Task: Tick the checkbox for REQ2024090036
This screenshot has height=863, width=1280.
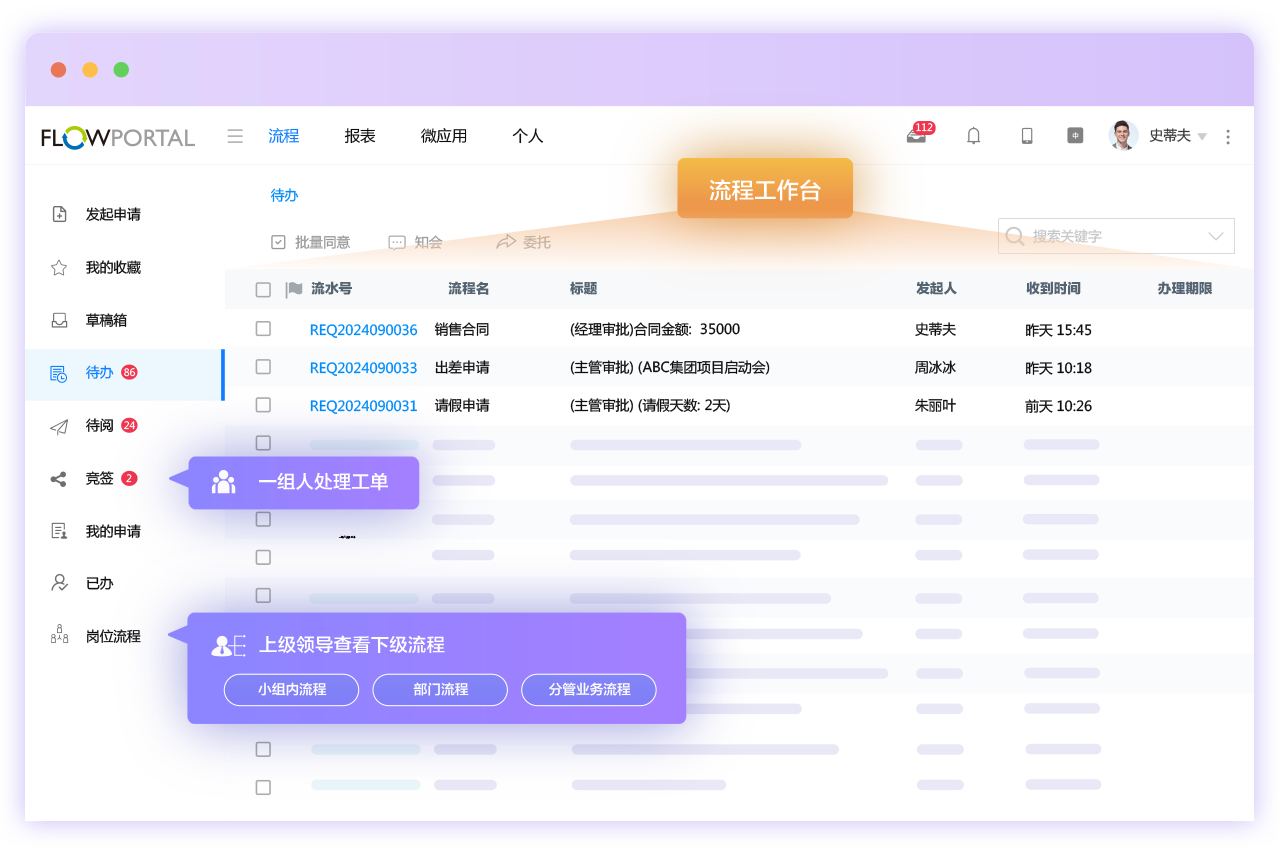Action: 263,328
